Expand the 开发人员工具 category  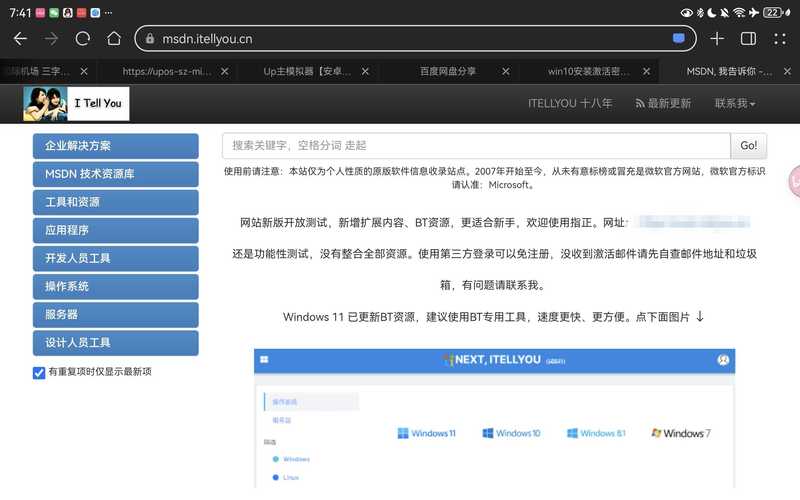pyautogui.click(x=116, y=258)
